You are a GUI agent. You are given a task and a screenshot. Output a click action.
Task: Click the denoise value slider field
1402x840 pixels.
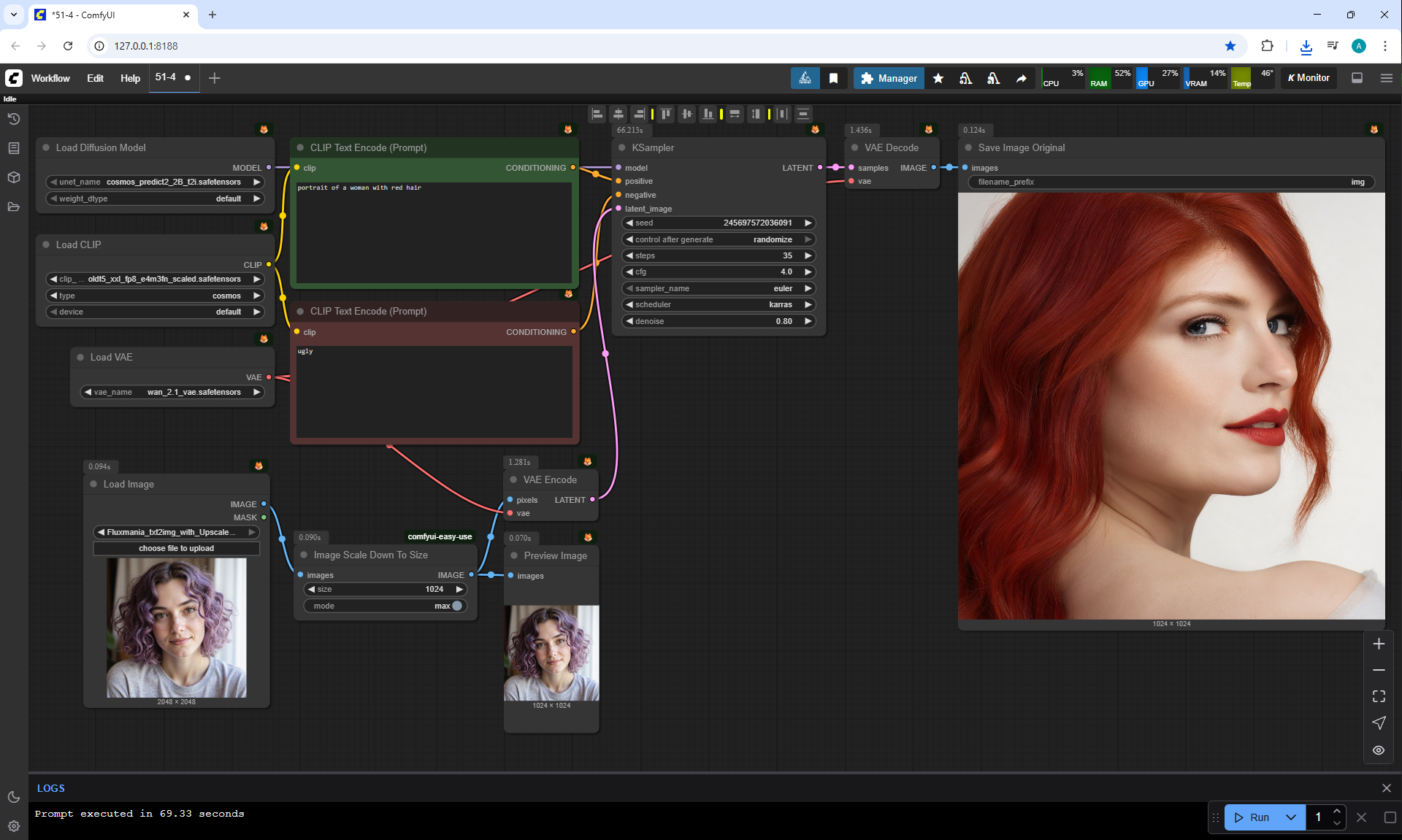pos(719,321)
